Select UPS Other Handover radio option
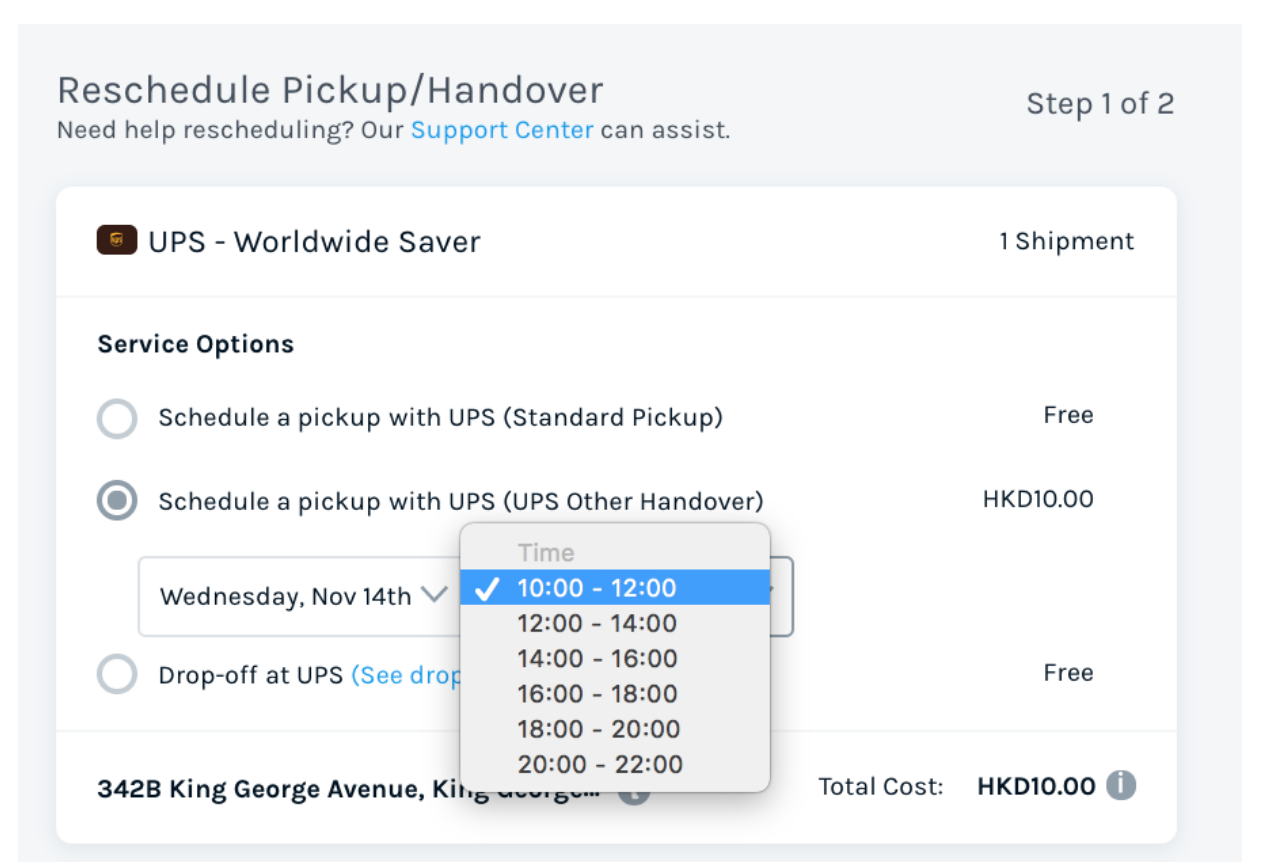The image size is (1282, 862). click(117, 500)
